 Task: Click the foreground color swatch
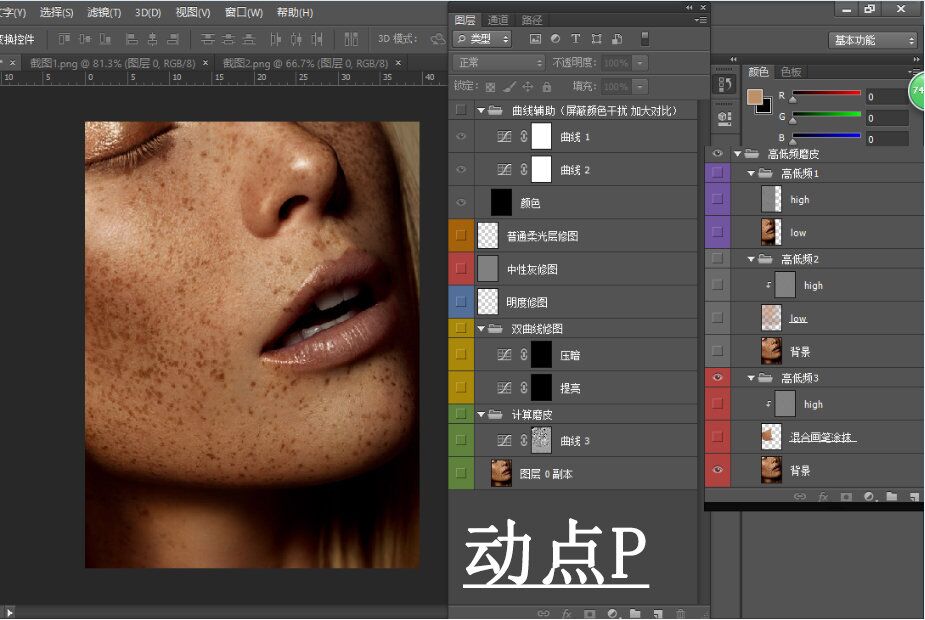pyautogui.click(x=754, y=97)
